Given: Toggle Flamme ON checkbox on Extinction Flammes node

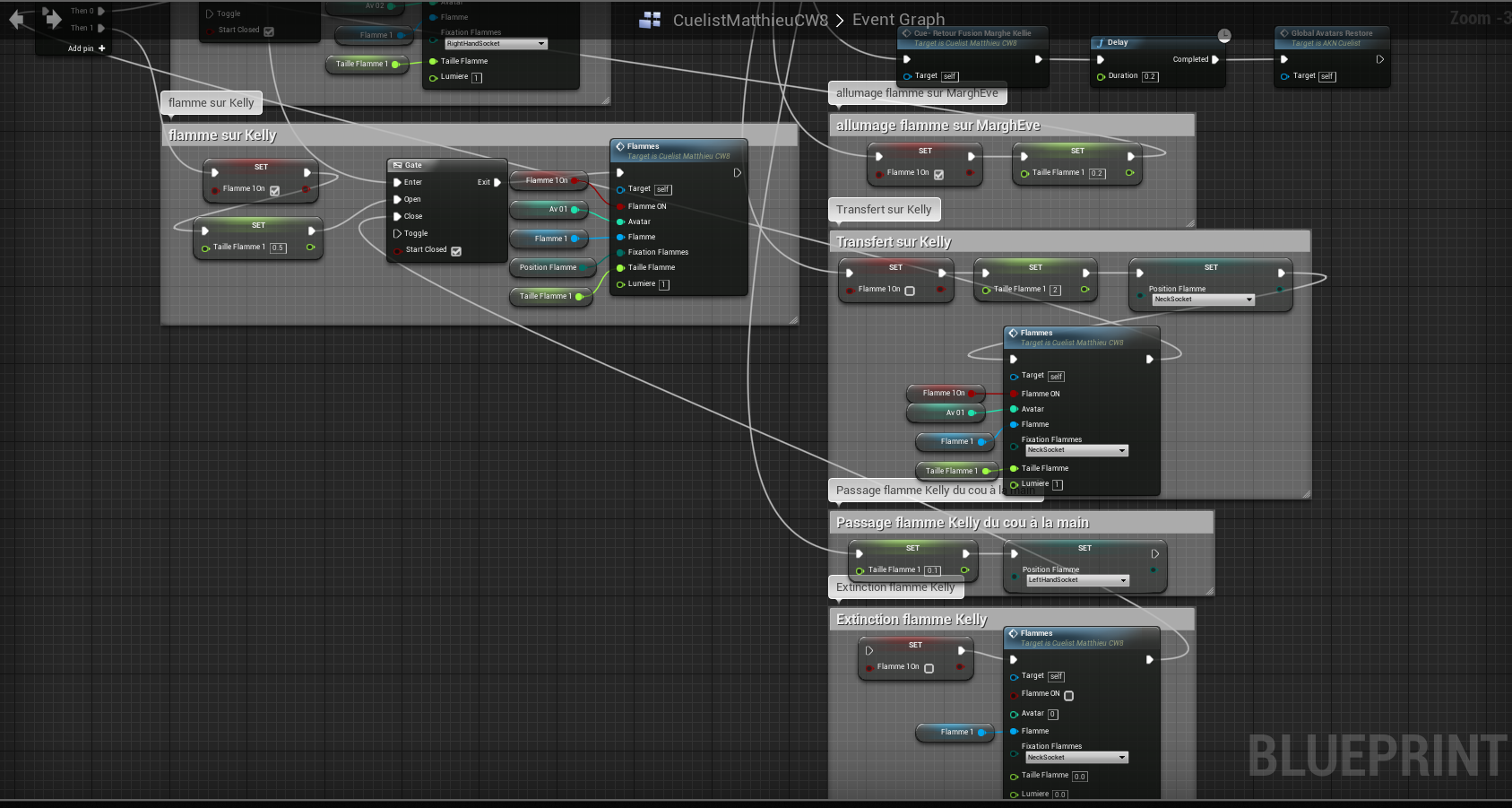Looking at the screenshot, I should click(1068, 695).
